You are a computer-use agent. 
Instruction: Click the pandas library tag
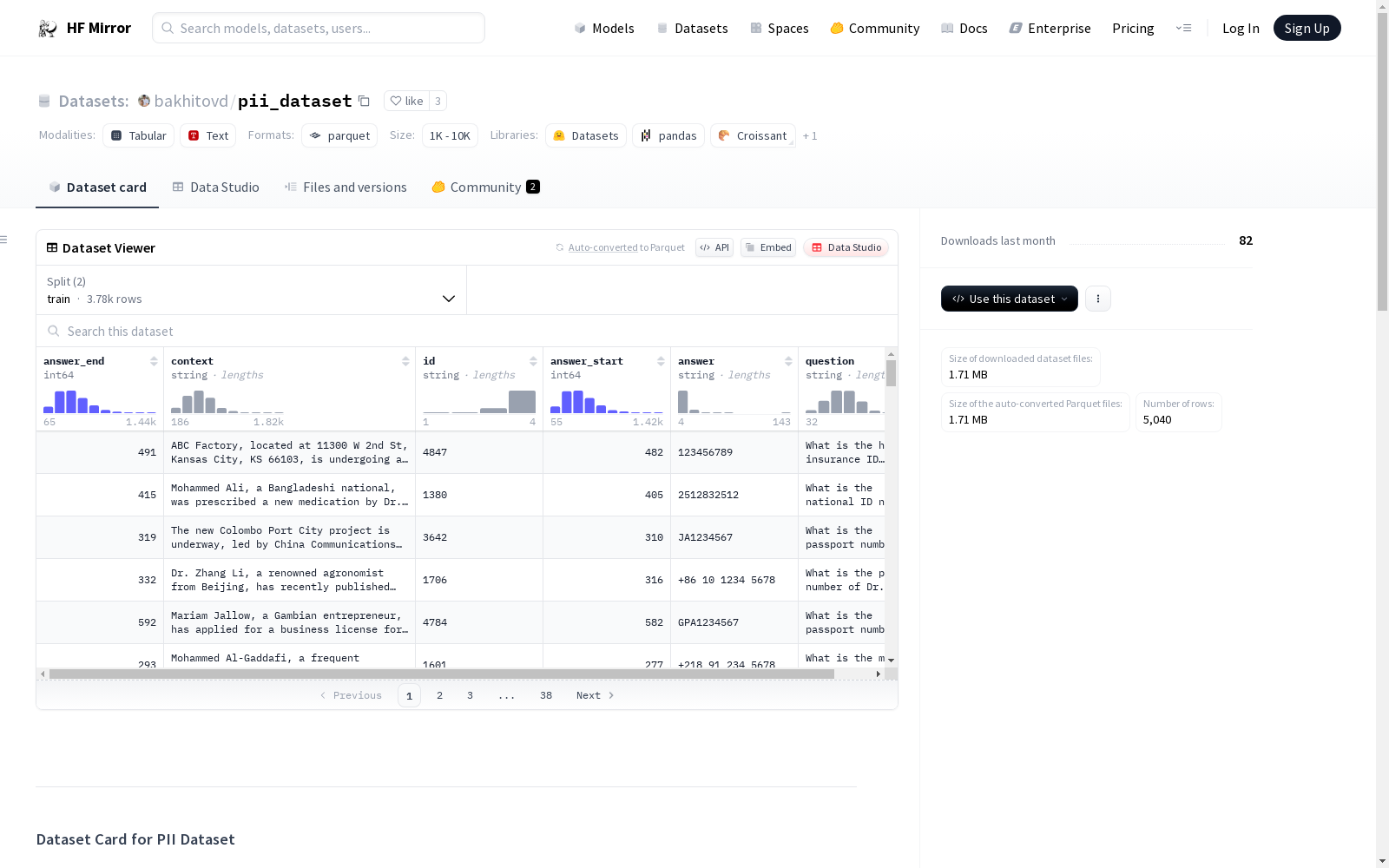tap(668, 135)
